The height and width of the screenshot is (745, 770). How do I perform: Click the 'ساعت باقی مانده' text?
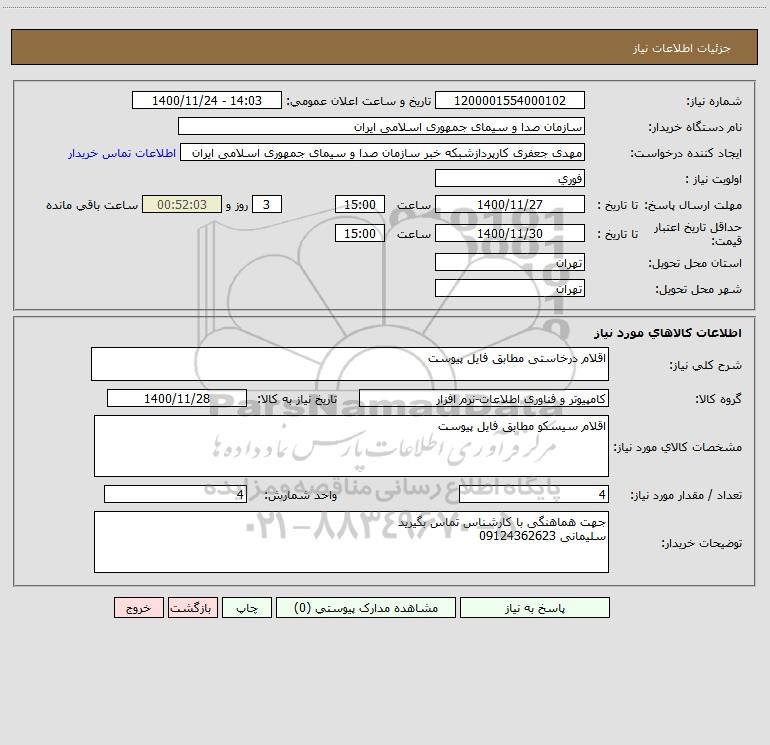click(92, 205)
